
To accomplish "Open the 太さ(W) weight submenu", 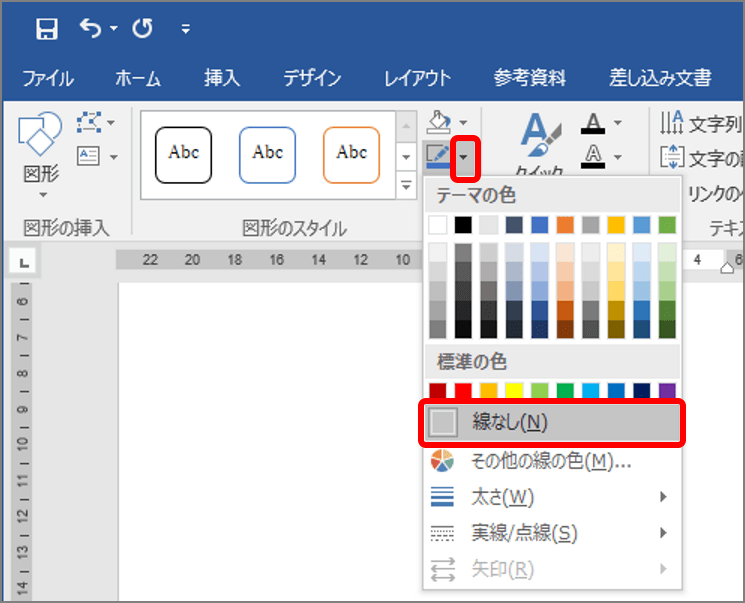I will (x=552, y=497).
